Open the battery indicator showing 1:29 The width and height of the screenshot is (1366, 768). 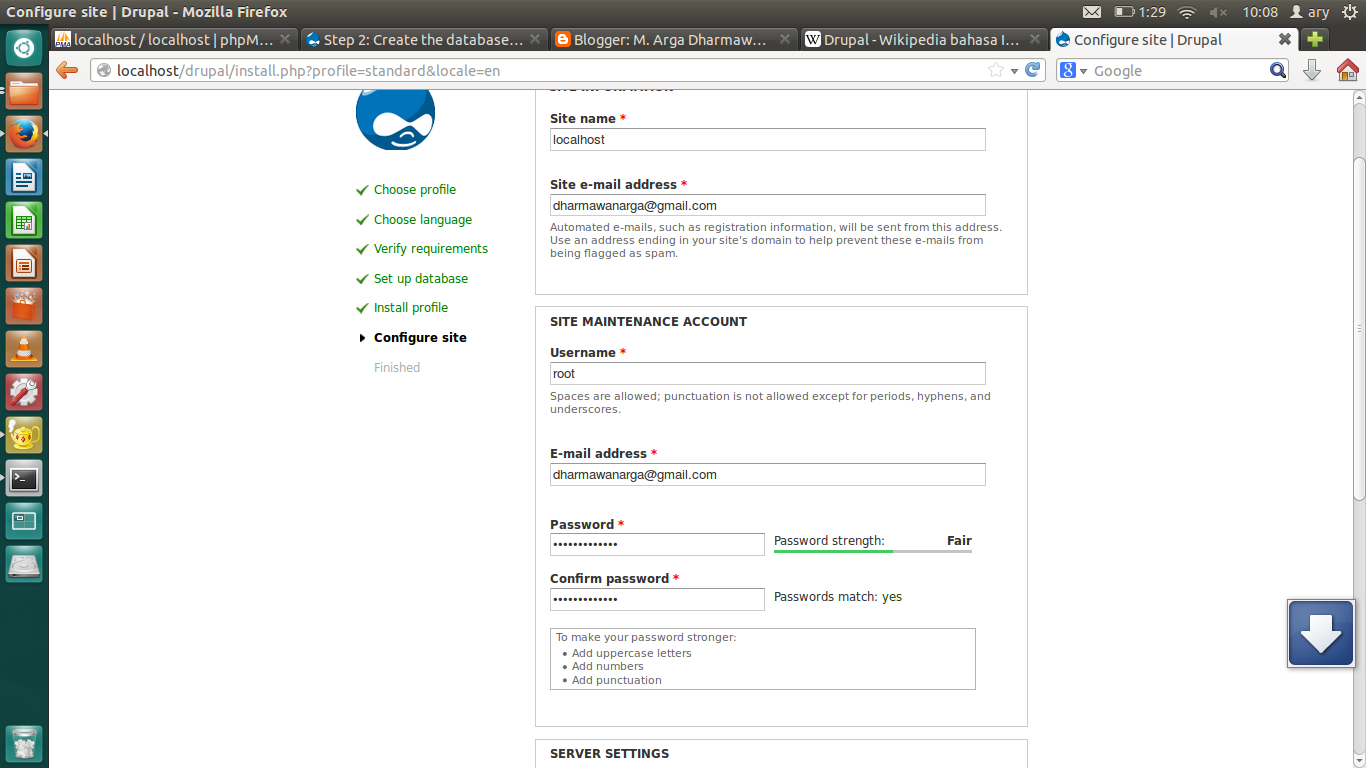(1140, 12)
